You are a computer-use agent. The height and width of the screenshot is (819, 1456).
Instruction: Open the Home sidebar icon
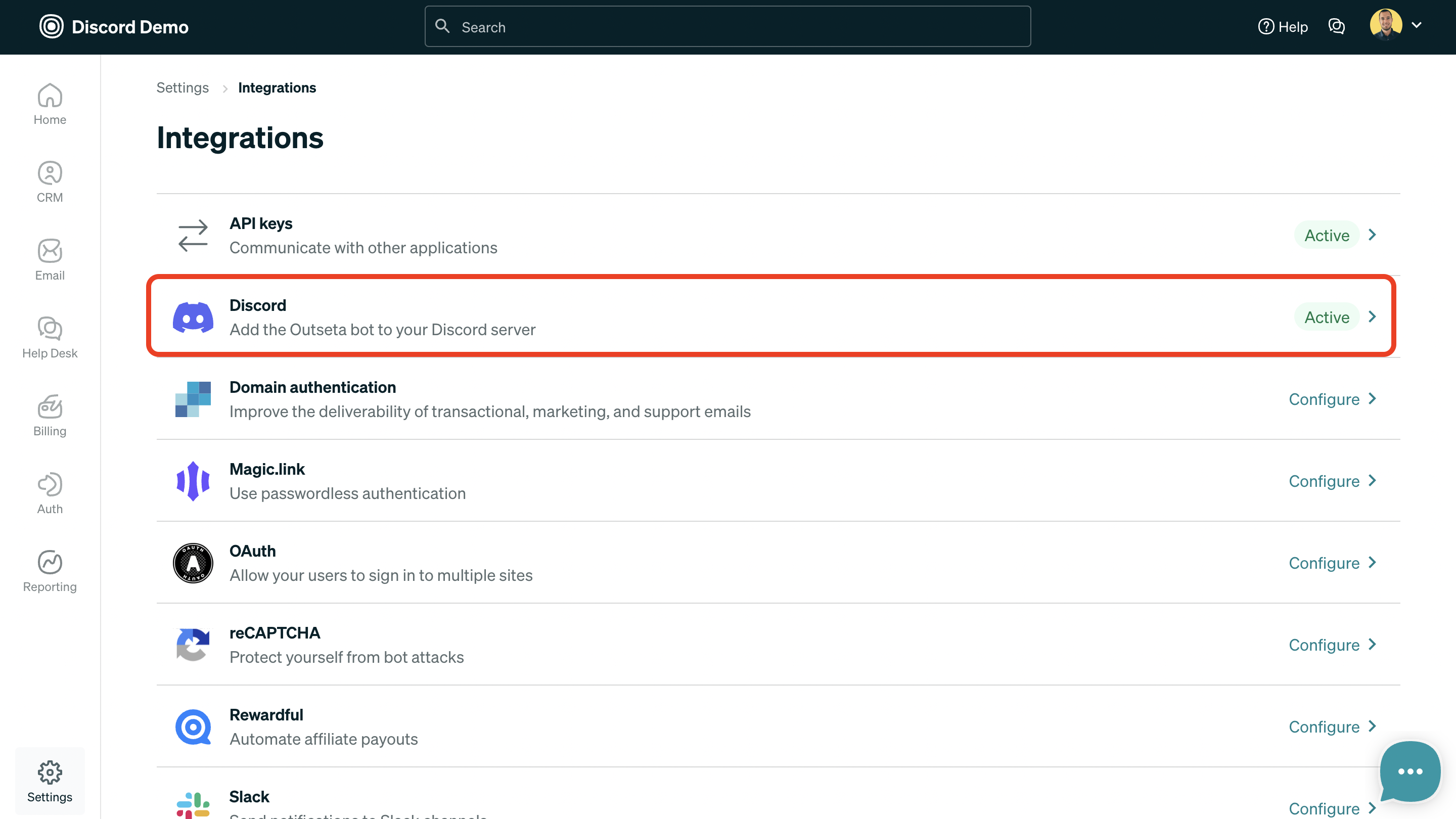50,104
